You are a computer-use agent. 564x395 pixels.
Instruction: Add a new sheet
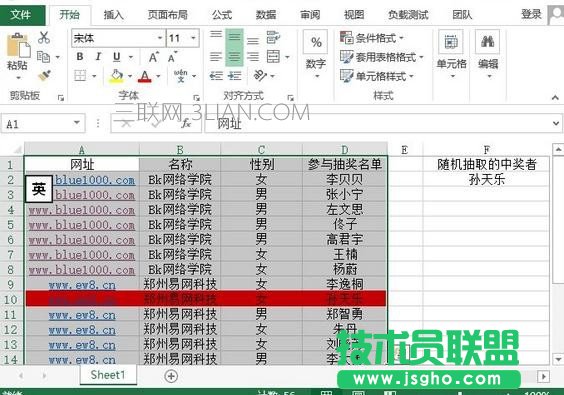pyautogui.click(x=171, y=376)
